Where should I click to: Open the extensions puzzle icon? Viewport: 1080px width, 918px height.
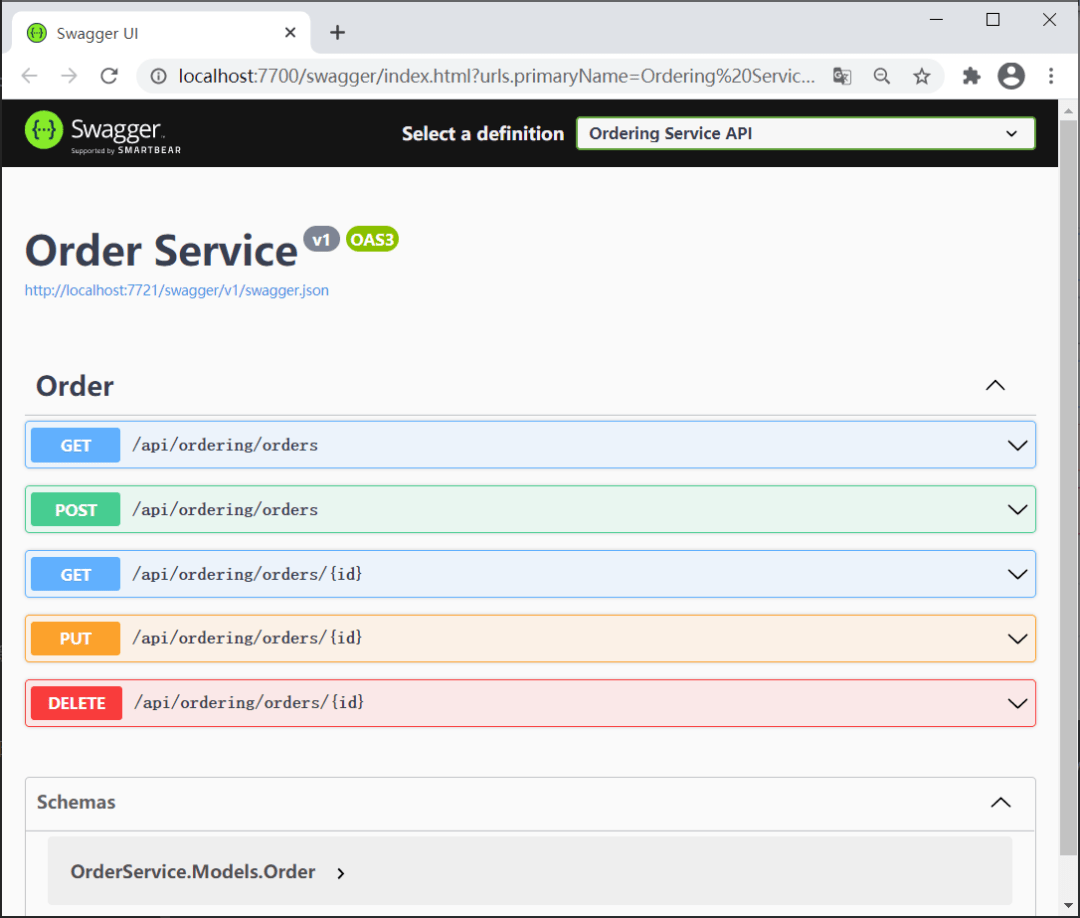(x=971, y=76)
